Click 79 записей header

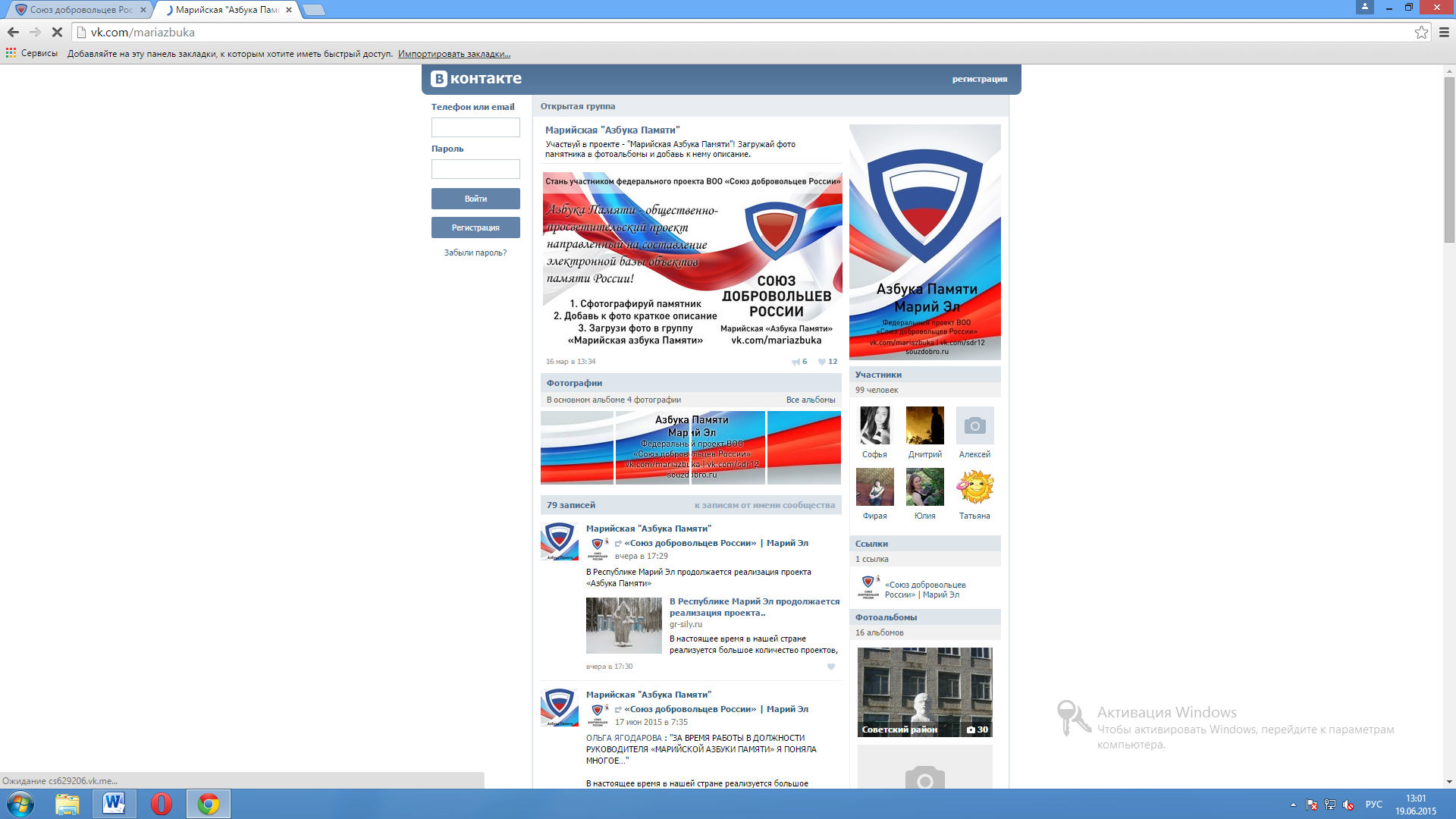(x=571, y=505)
